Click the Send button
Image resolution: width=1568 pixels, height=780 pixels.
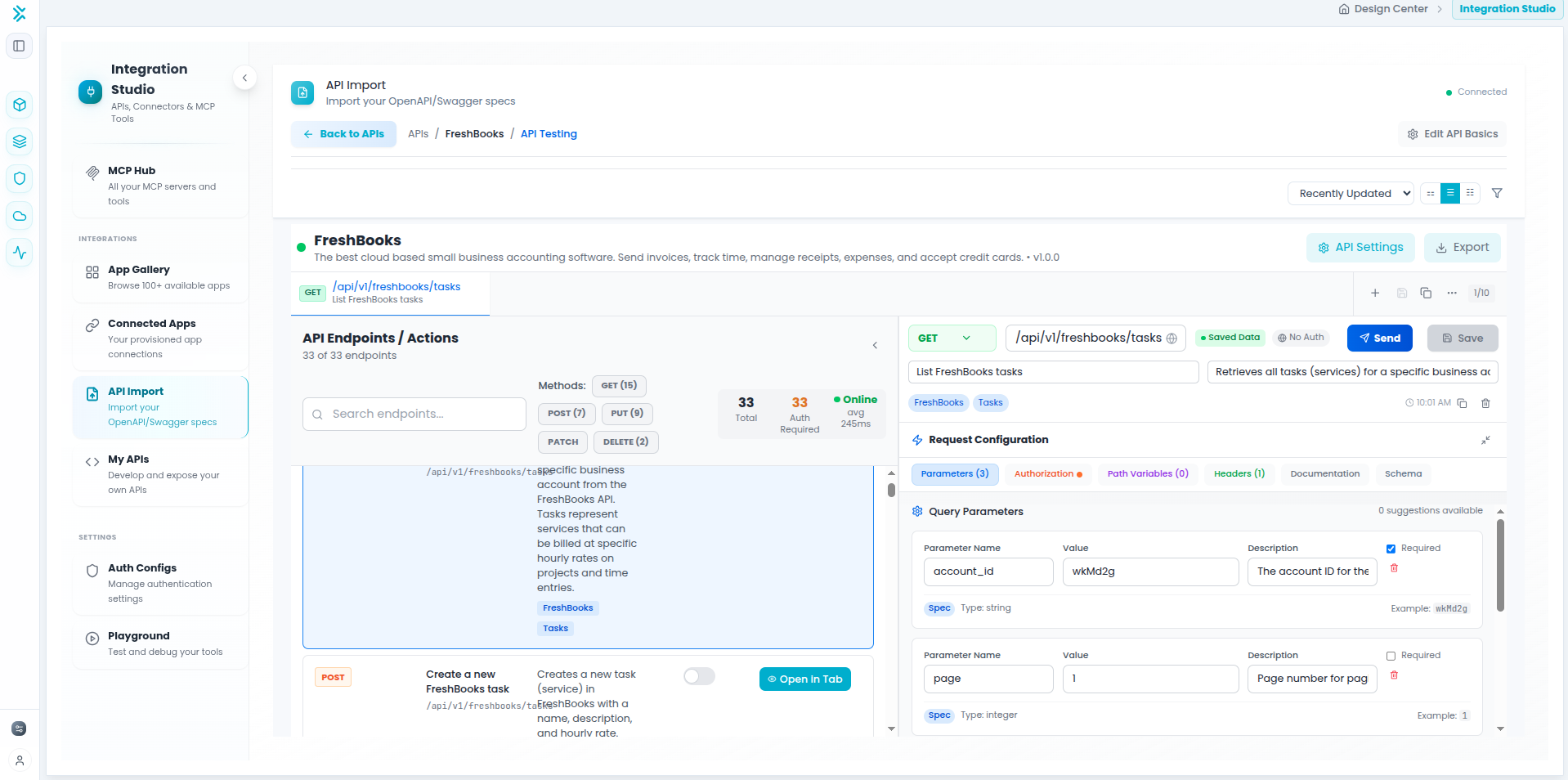point(1379,338)
